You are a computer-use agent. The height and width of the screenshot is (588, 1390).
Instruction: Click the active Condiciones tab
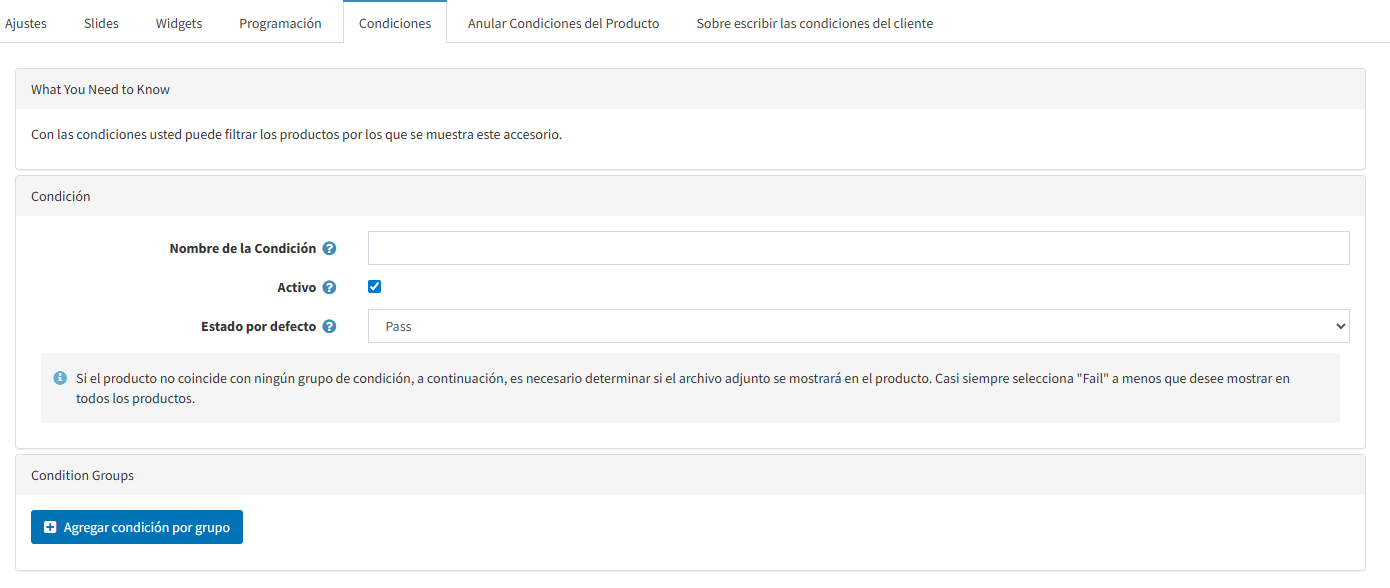[395, 23]
